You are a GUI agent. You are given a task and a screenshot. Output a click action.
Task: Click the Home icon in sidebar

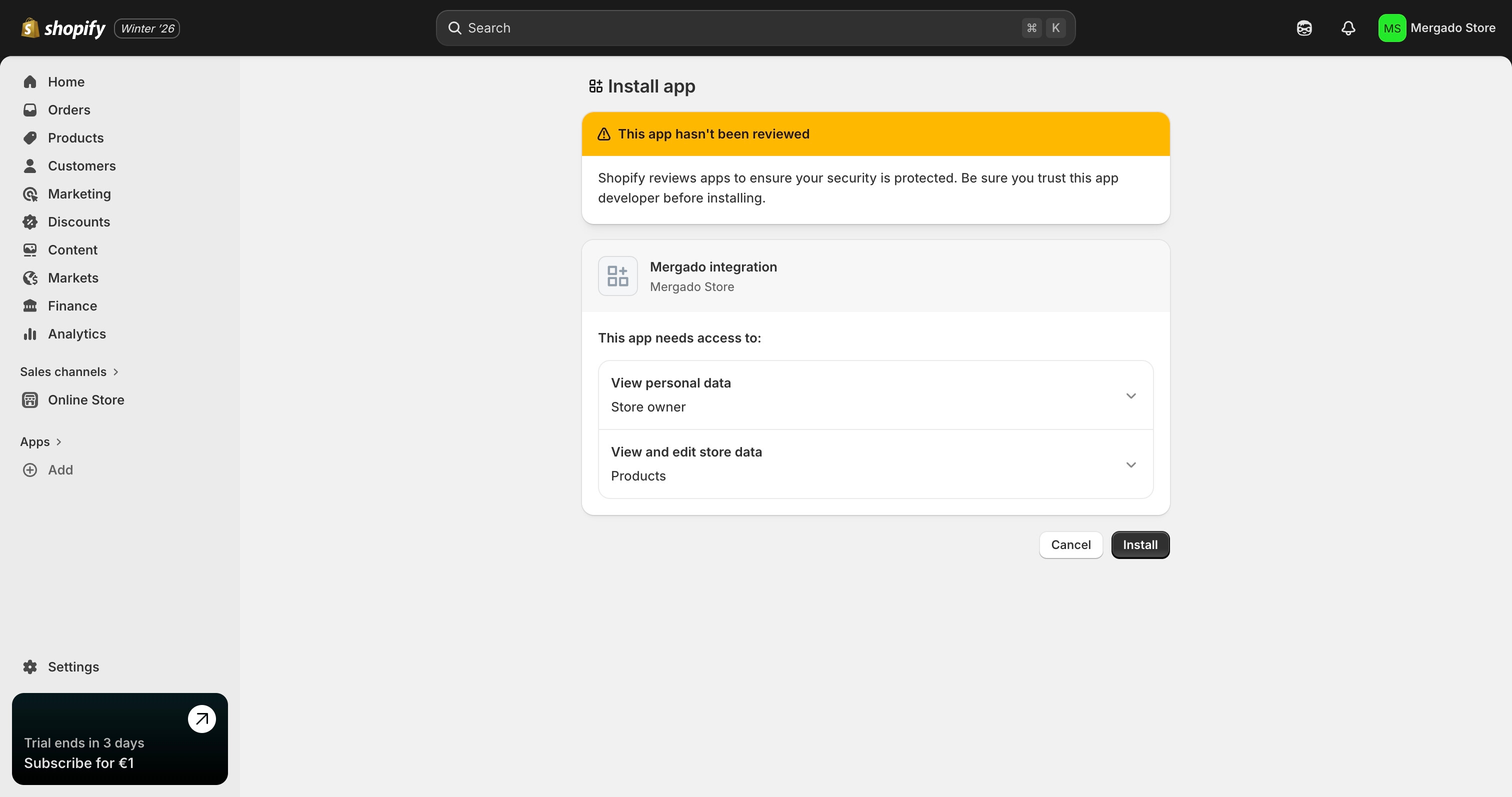30,82
